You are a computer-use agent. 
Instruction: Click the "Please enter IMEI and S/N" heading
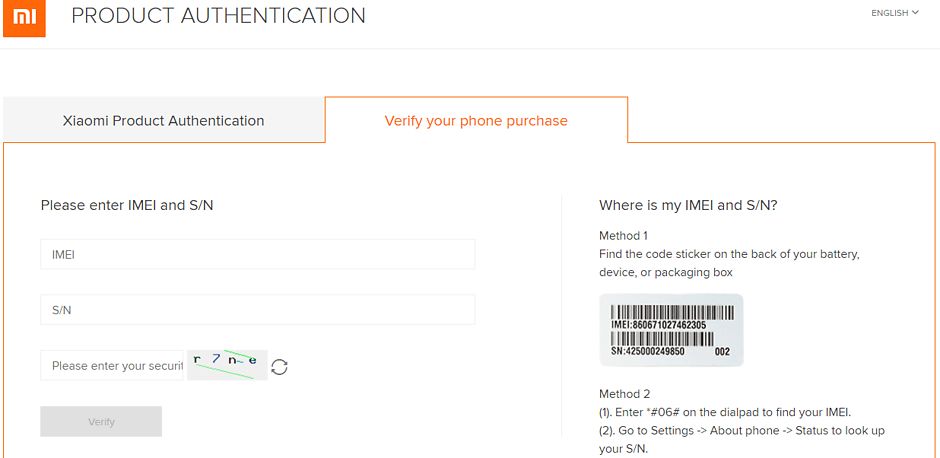point(127,205)
